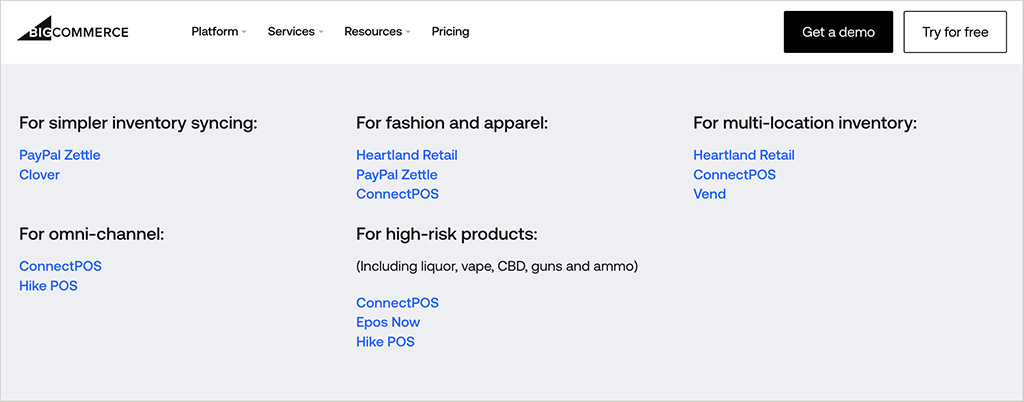Open the Services menu
The width and height of the screenshot is (1024, 402).
click(291, 31)
